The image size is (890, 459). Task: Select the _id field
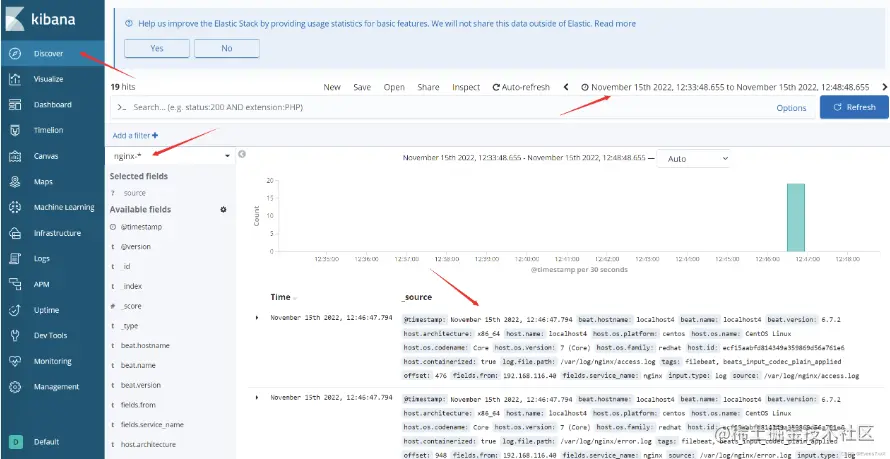[x=125, y=267]
